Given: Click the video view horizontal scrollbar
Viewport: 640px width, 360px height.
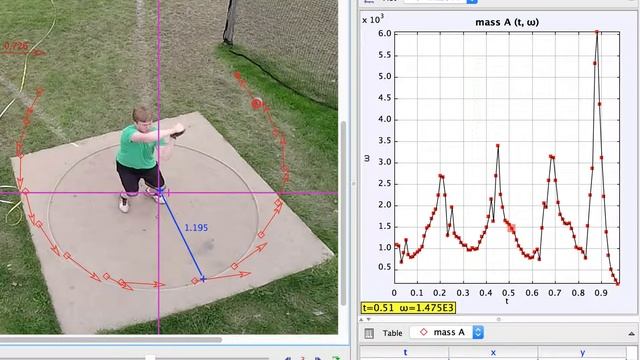Looking at the screenshot, I should pos(111,340).
